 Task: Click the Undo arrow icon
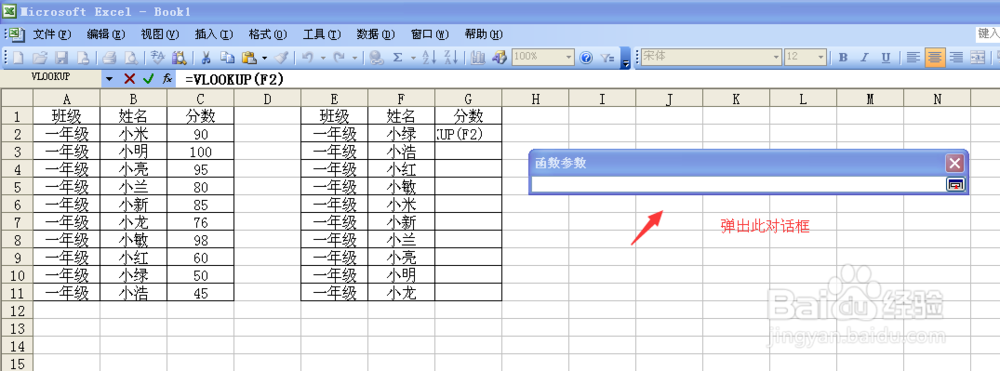point(308,57)
